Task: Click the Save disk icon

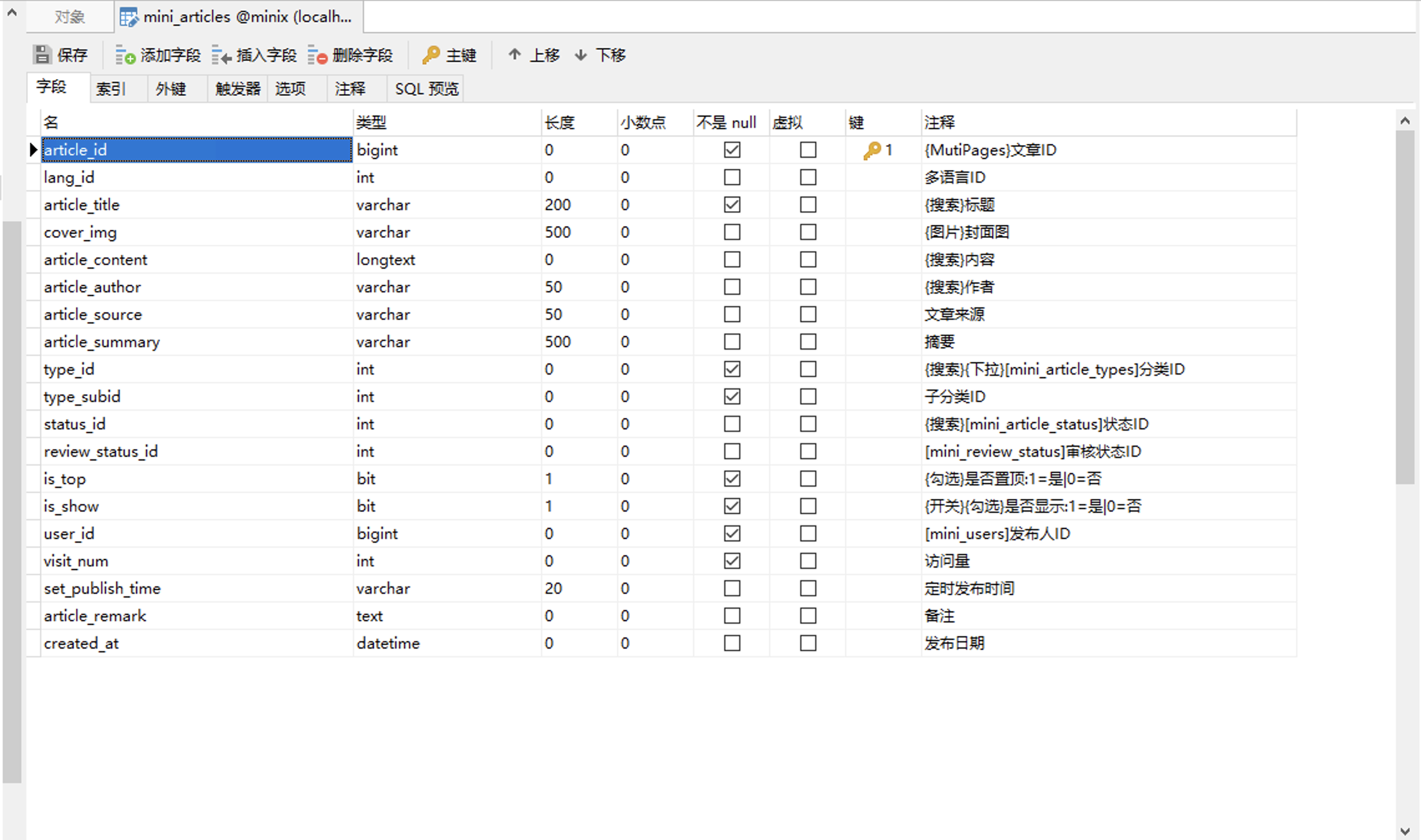Action: point(42,55)
